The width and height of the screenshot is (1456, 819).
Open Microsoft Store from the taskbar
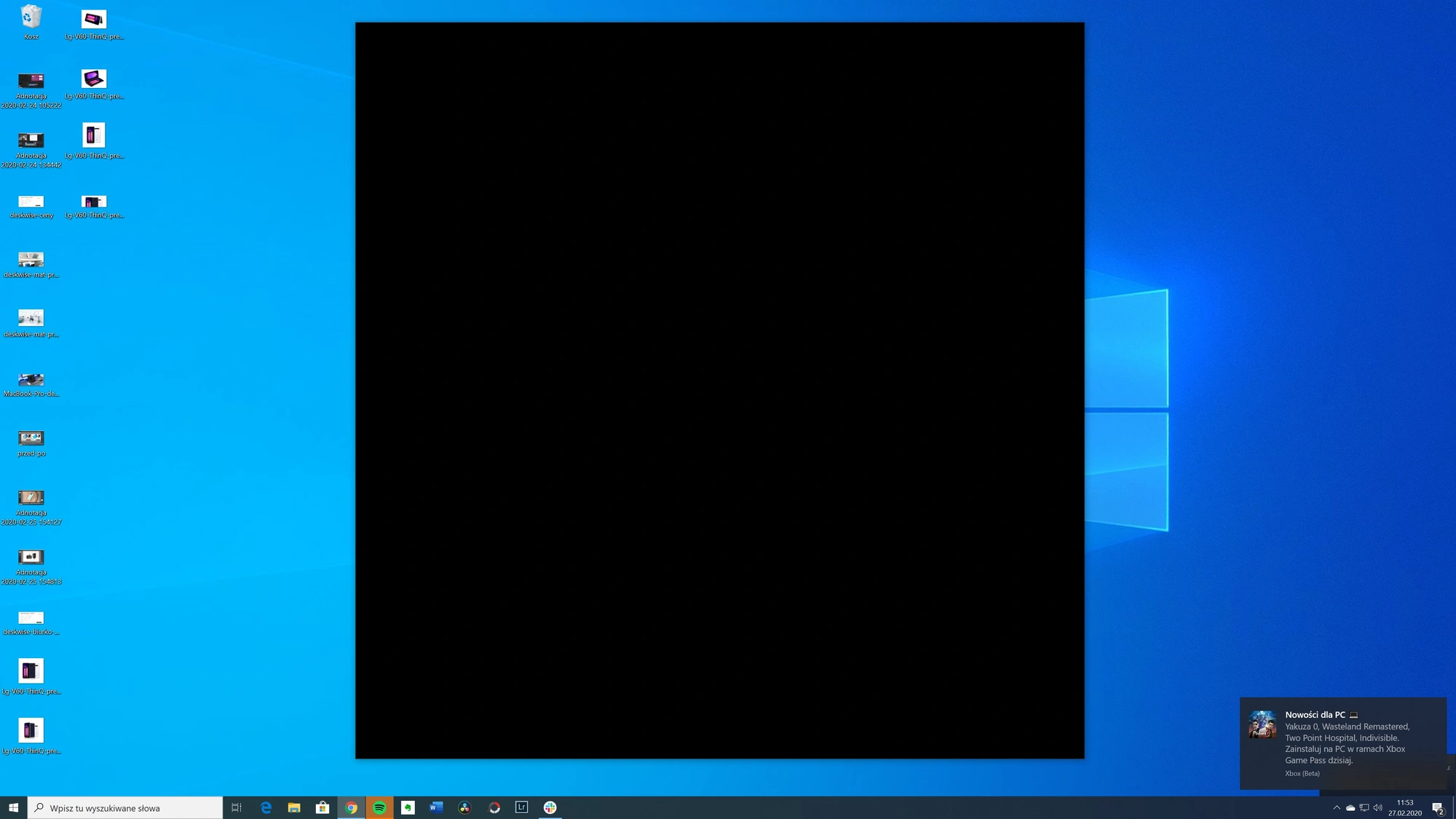pyautogui.click(x=323, y=807)
